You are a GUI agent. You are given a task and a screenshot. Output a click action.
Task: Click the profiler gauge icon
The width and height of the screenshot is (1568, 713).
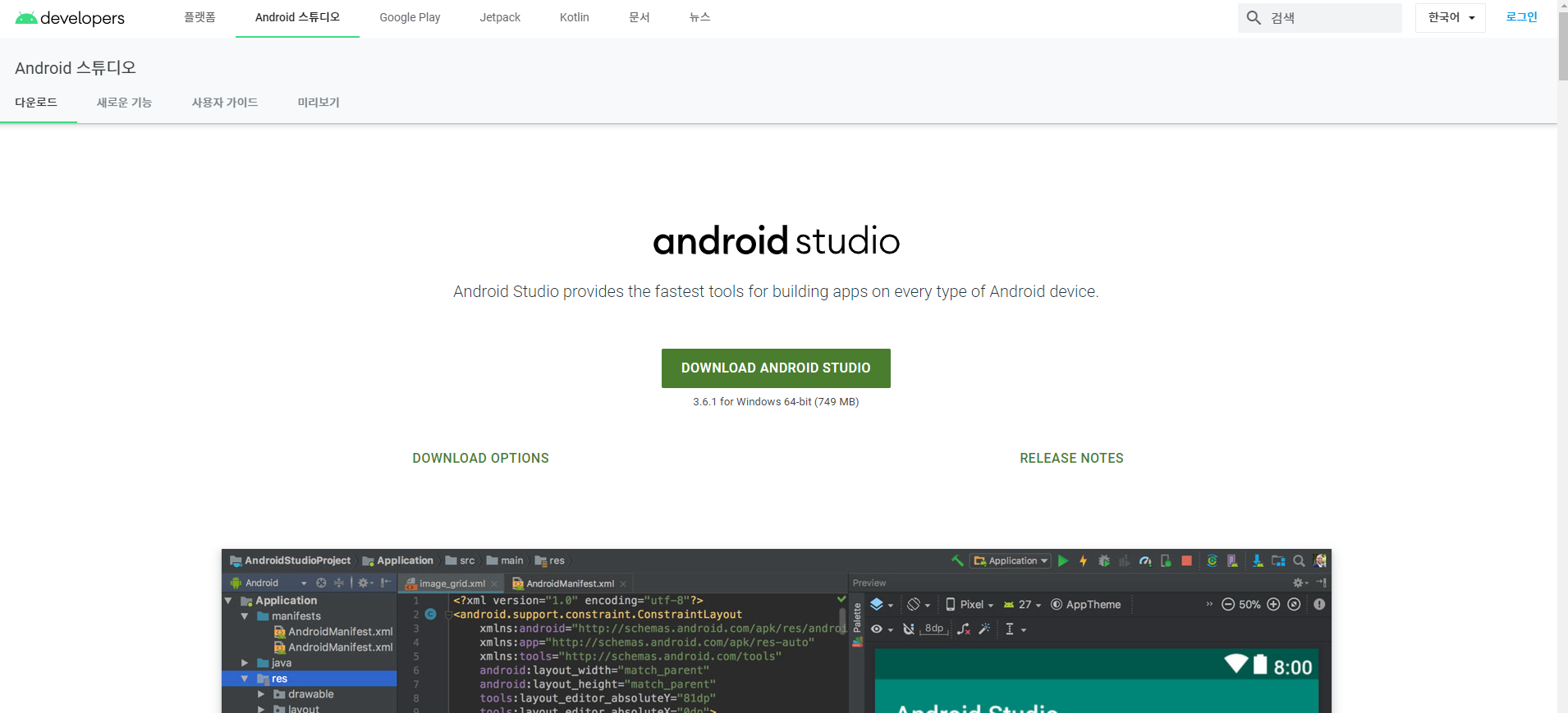pos(1145,560)
